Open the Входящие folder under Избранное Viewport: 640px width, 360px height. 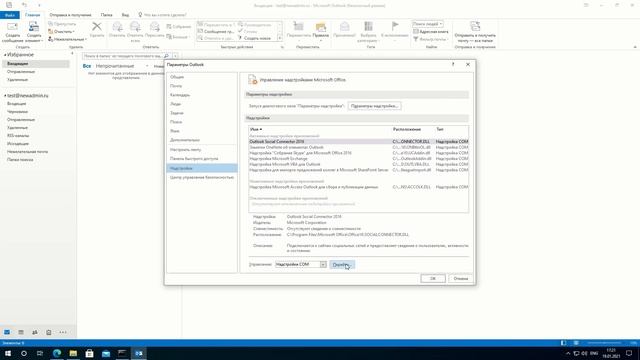point(36,64)
